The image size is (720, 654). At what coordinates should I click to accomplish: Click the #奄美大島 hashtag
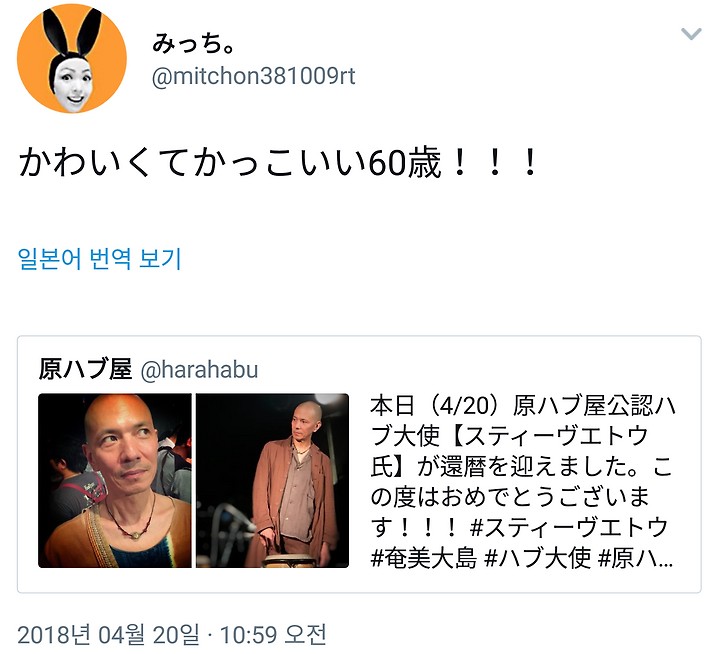(x=424, y=558)
